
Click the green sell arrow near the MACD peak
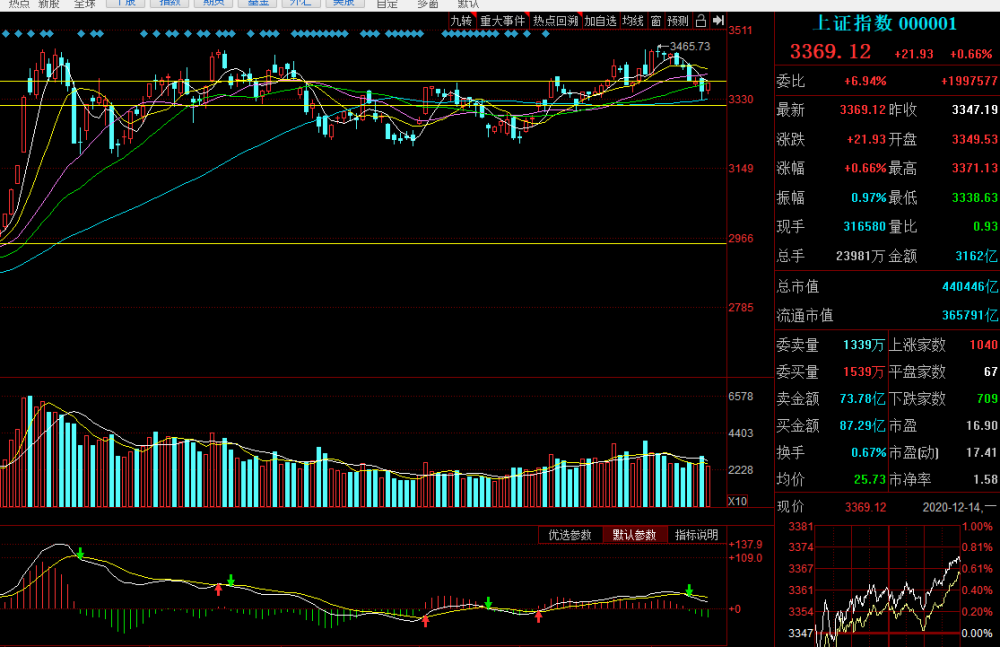80,553
